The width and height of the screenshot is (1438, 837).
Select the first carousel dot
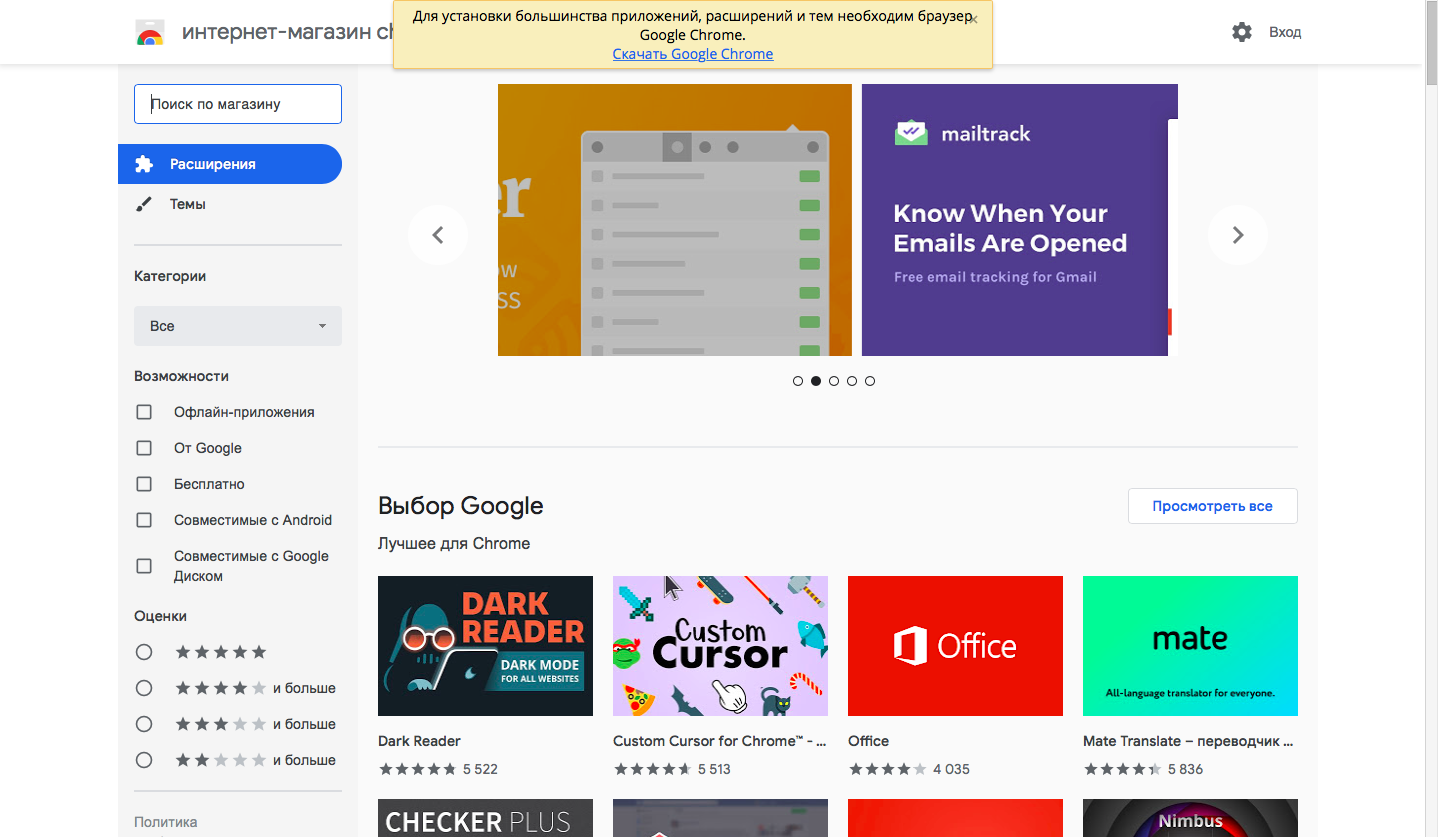[x=798, y=381]
